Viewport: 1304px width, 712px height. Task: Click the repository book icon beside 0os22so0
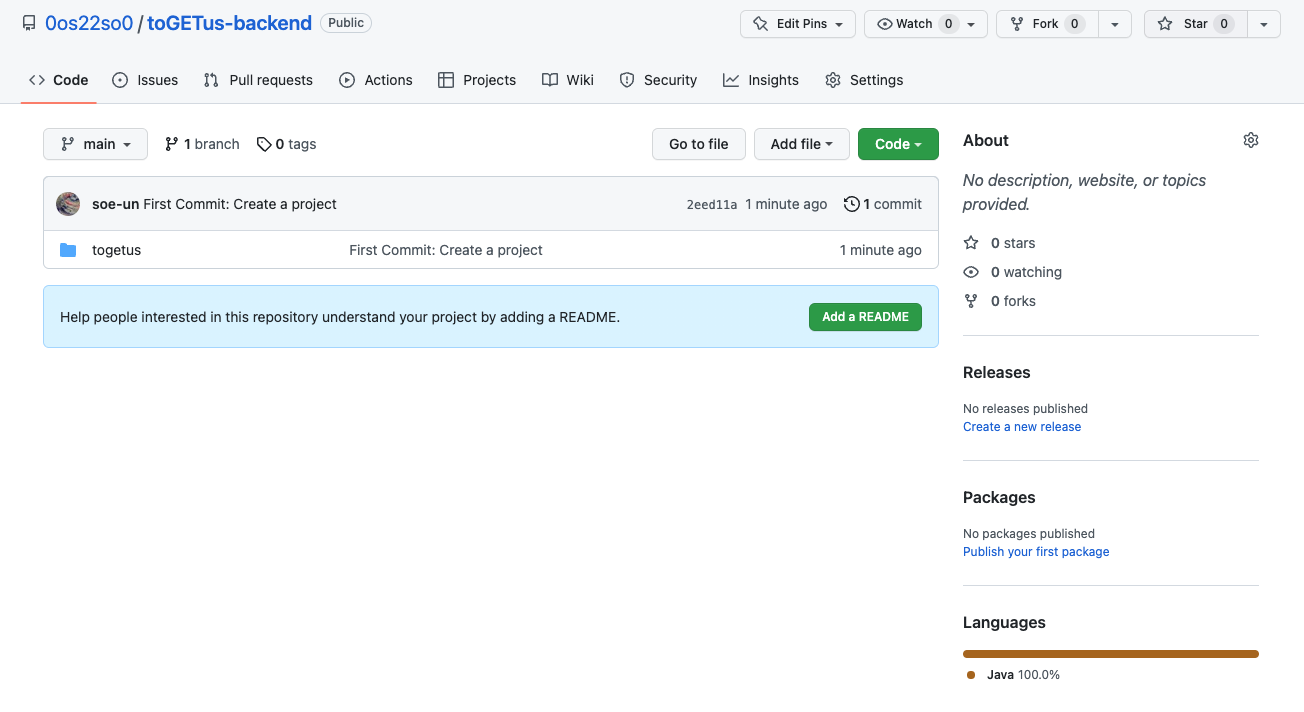pyautogui.click(x=29, y=23)
